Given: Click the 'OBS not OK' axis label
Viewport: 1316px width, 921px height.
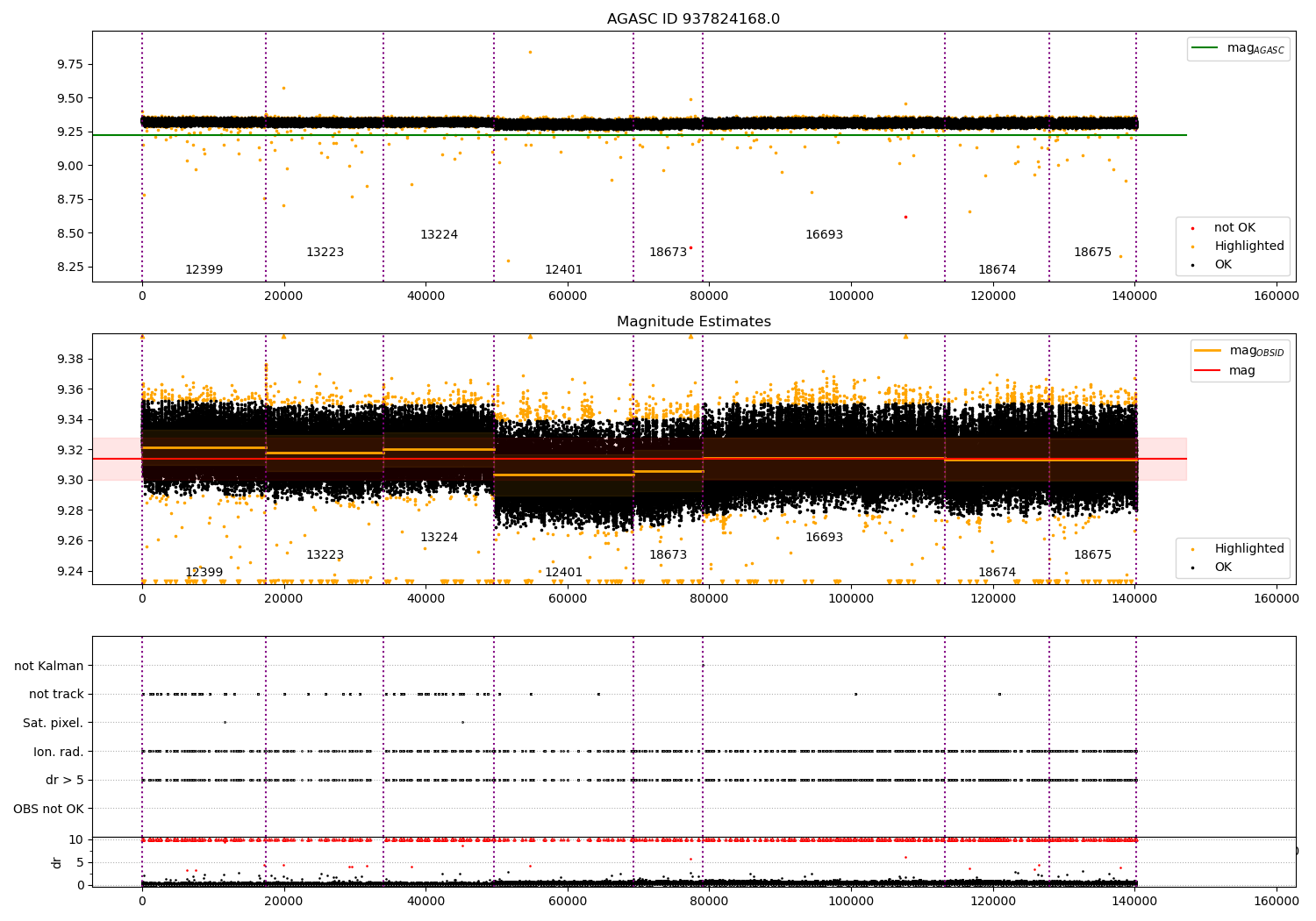Looking at the screenshot, I should tap(49, 809).
